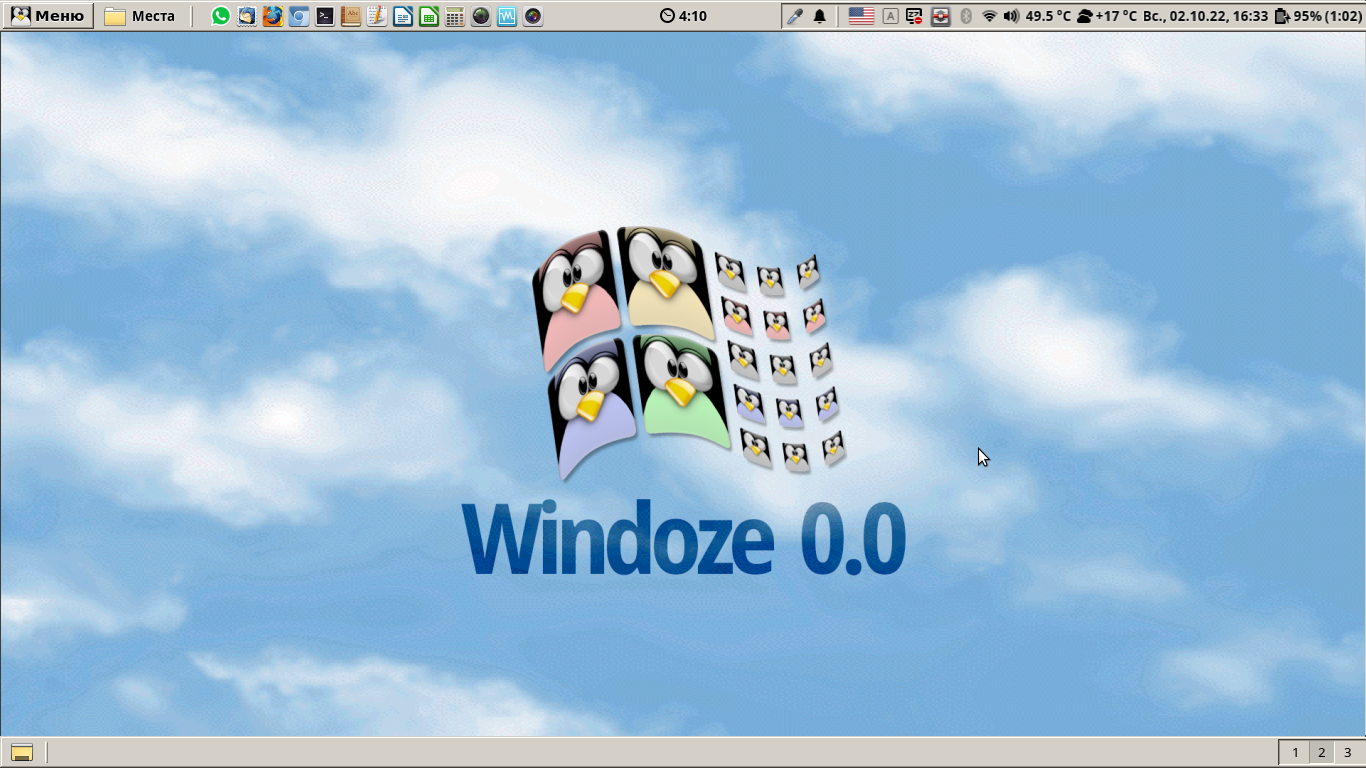This screenshot has height=768, width=1366.
Task: Open battery status 95% (1:02)
Action: [1318, 16]
